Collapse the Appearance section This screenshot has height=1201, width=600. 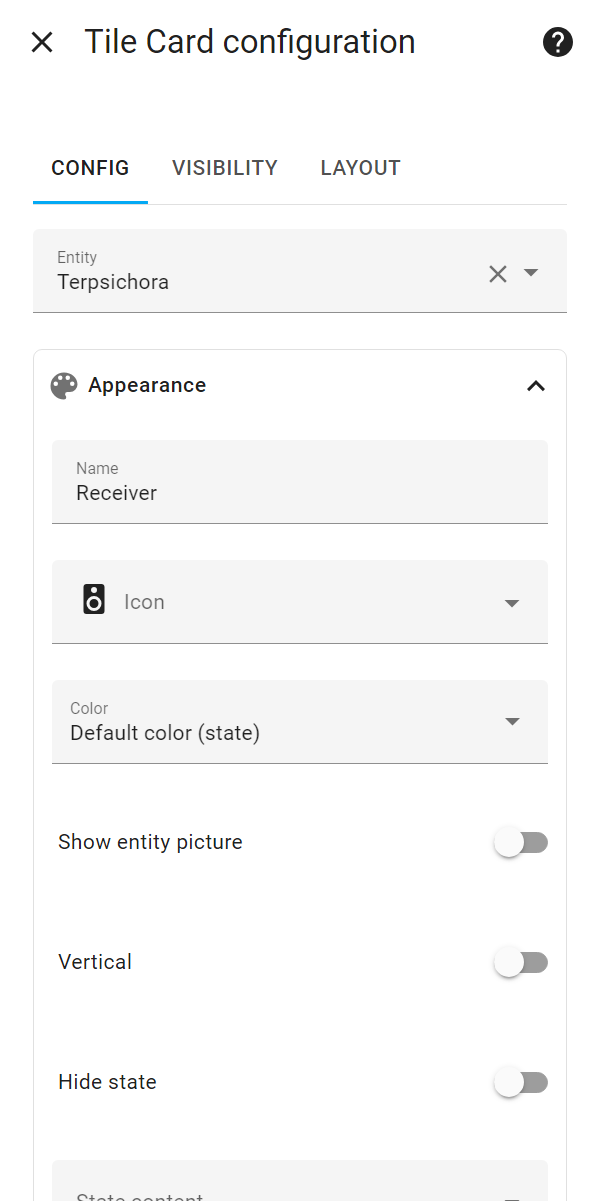click(536, 385)
